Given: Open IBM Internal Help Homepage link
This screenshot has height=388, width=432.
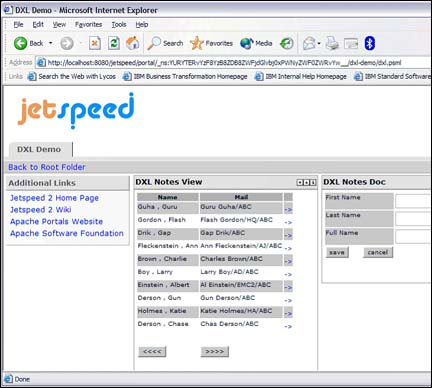Looking at the screenshot, I should pos(301,77).
